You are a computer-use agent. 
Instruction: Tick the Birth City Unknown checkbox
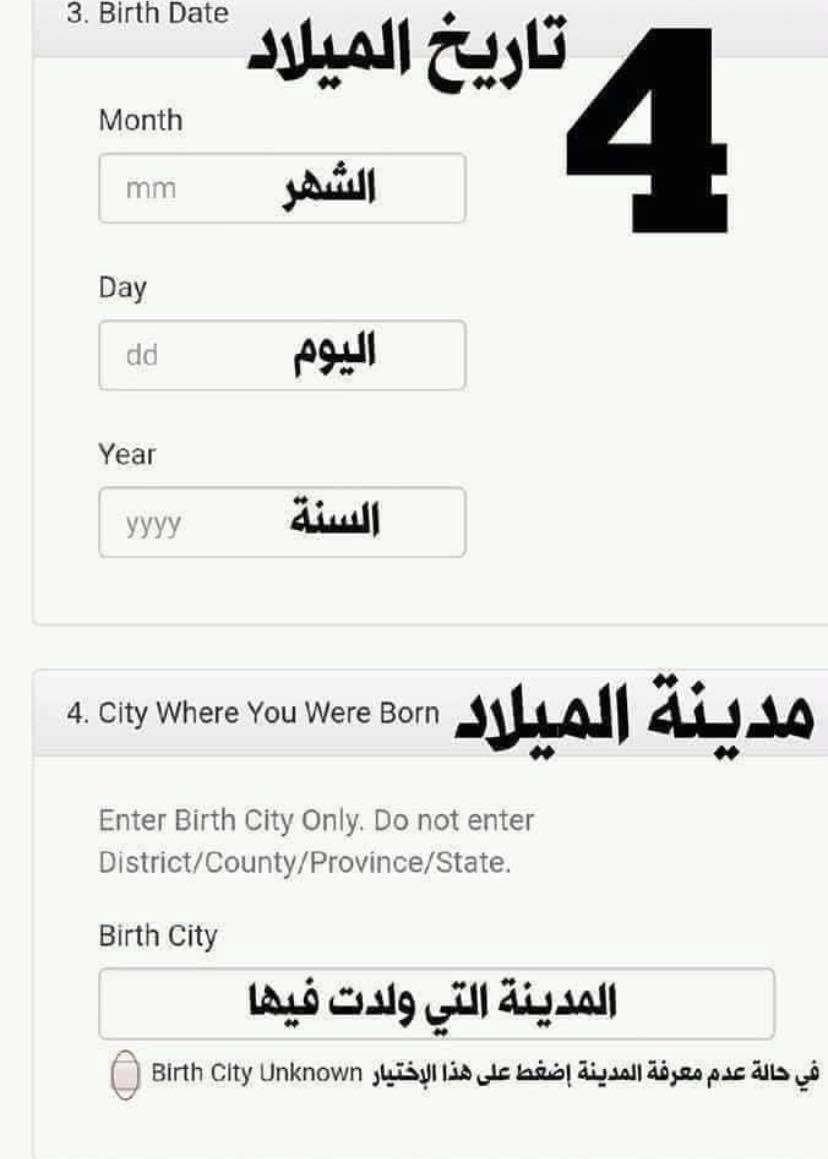pyautogui.click(x=125, y=1074)
